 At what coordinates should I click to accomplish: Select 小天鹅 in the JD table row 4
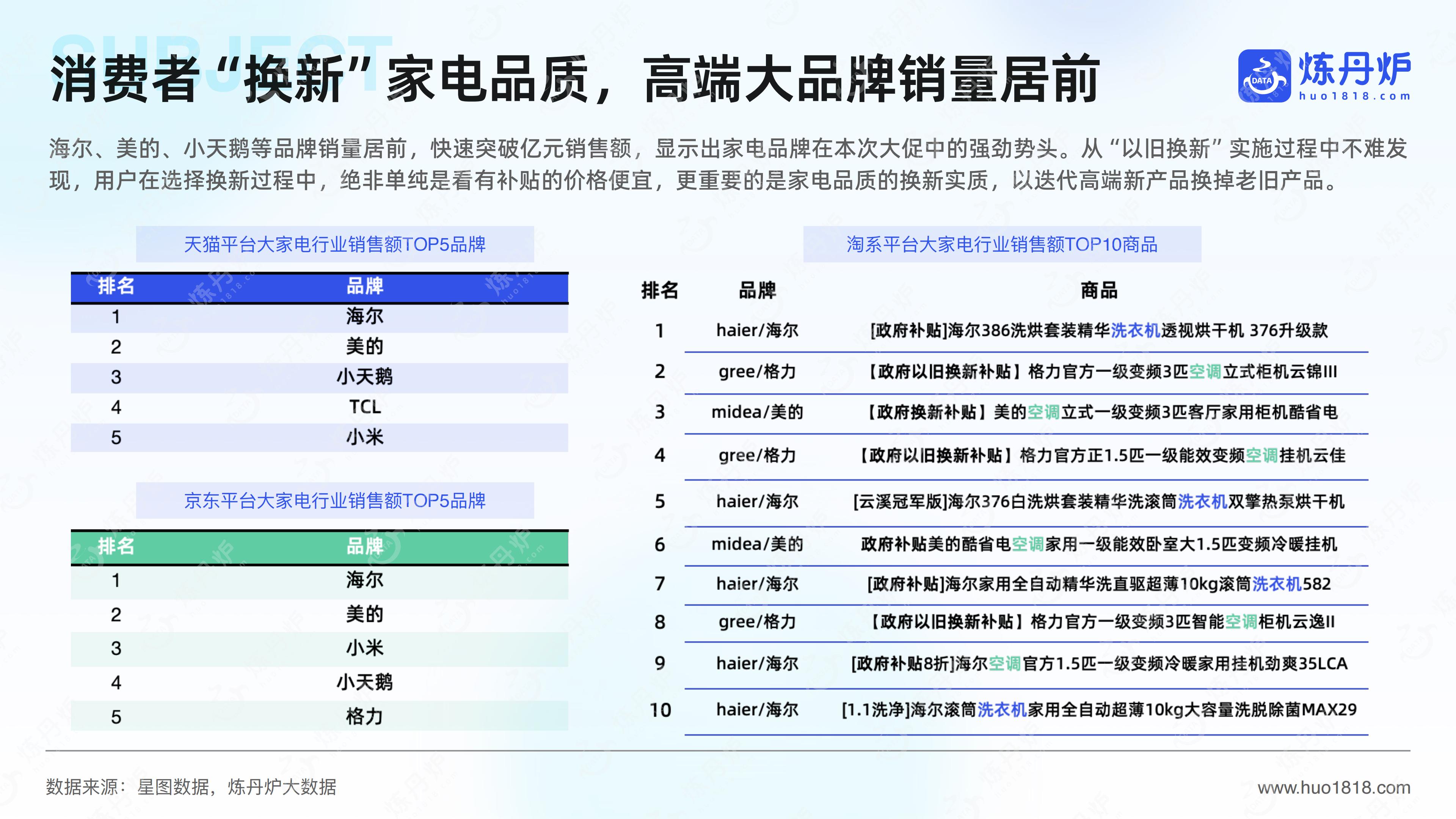point(364,683)
